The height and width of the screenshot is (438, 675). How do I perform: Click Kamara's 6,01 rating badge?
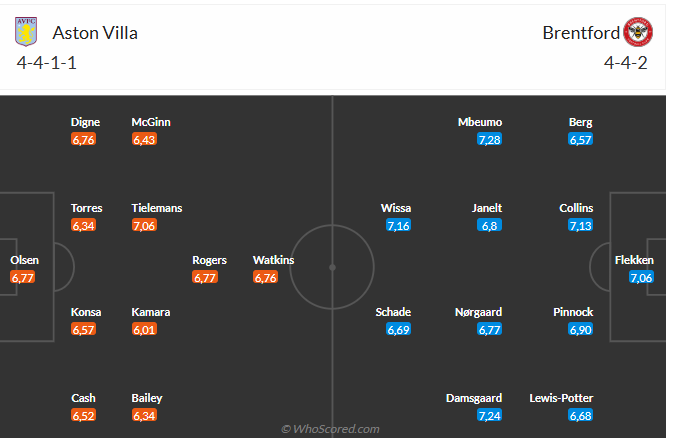point(144,330)
